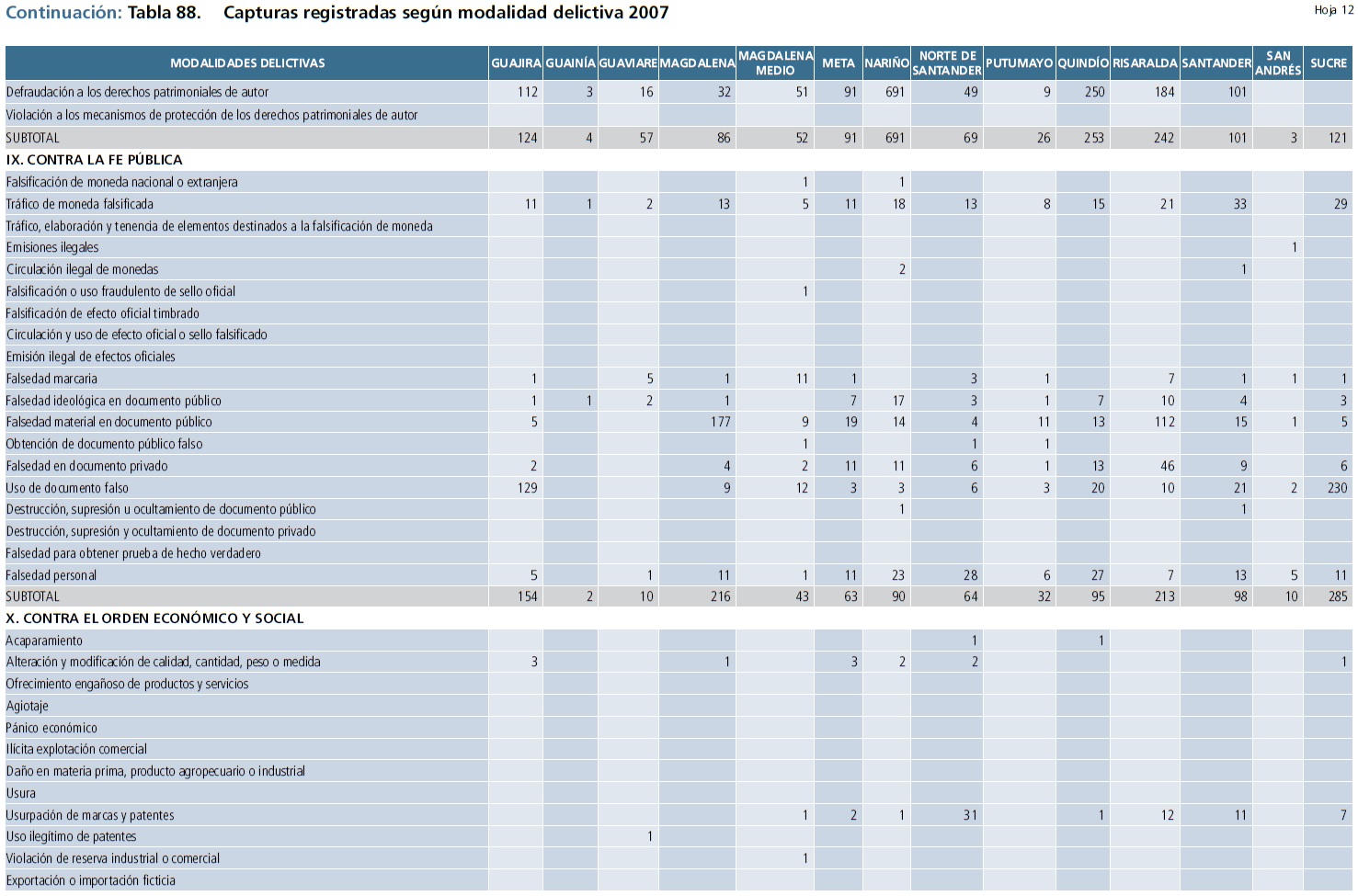Click the Nariño value 691 in the 'Defraudación' row
This screenshot has width=1358, height=896.
[894, 92]
